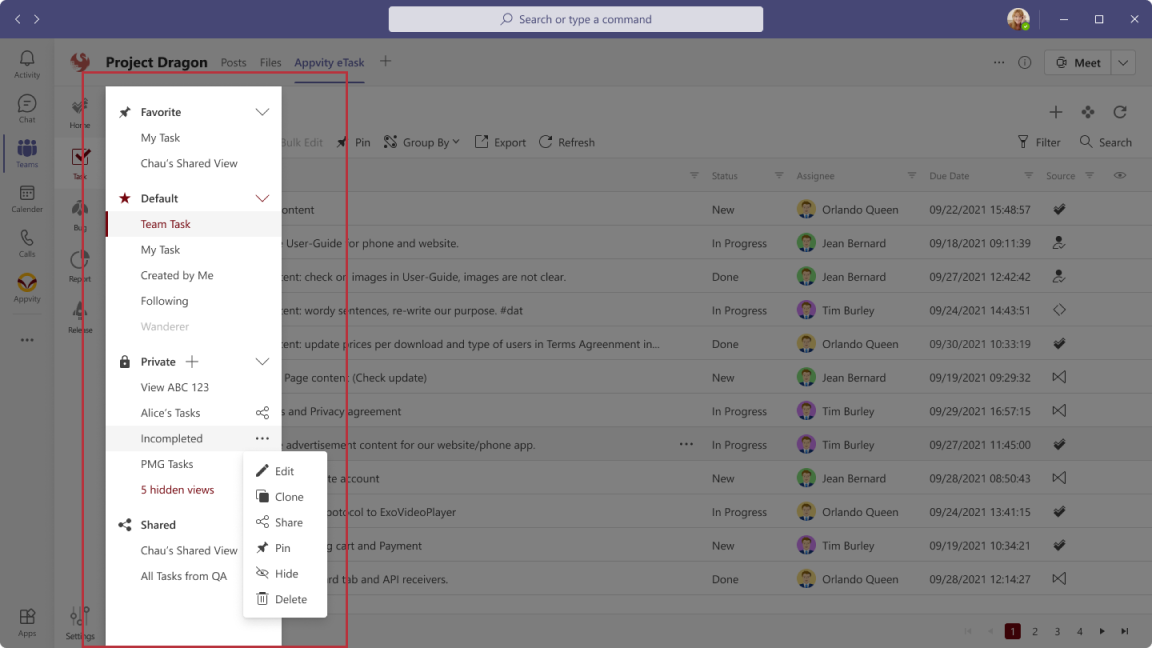
Task: Show the 5 hidden views
Action: tap(177, 489)
